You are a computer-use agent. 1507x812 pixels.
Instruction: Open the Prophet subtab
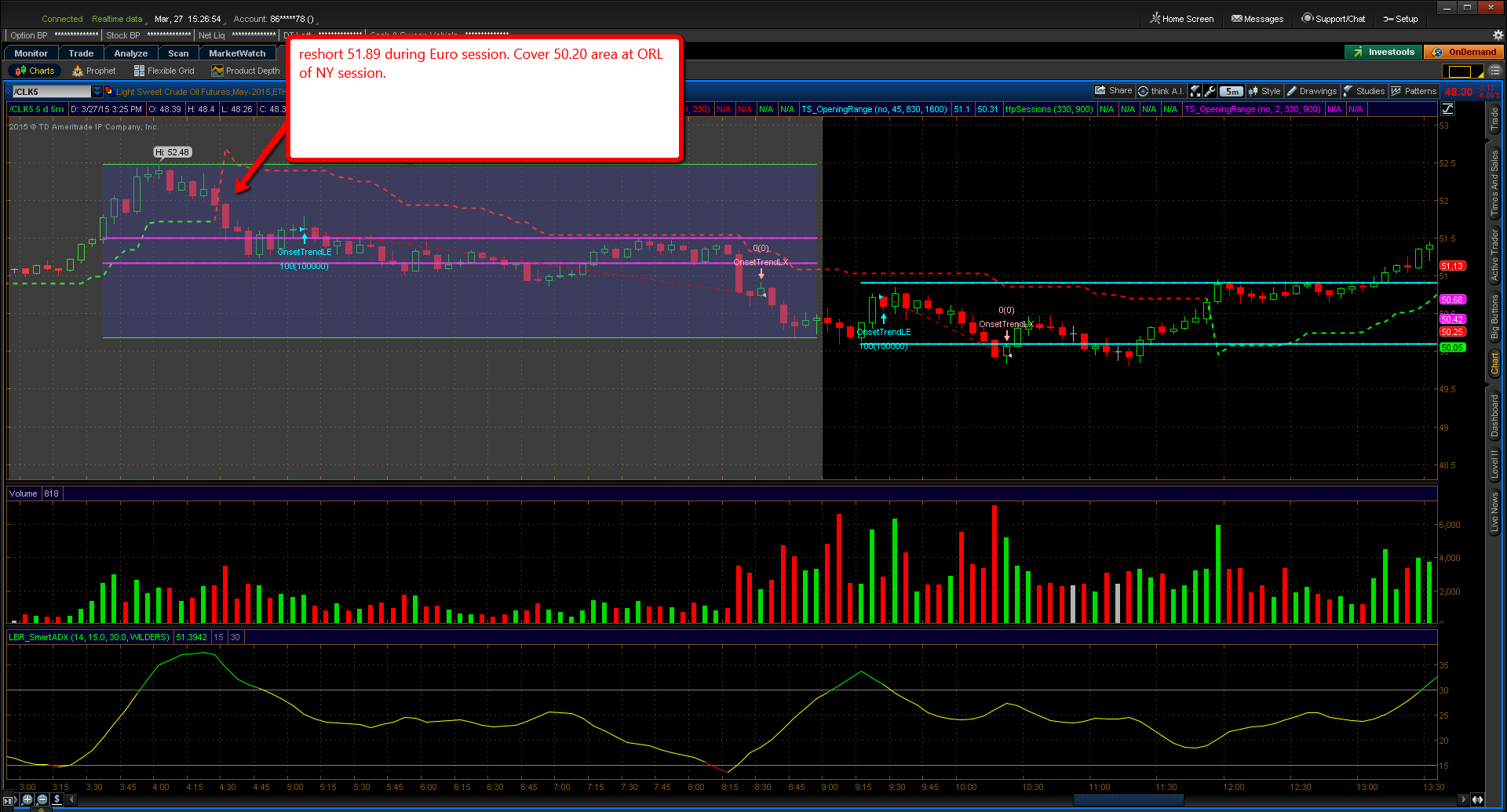click(94, 71)
